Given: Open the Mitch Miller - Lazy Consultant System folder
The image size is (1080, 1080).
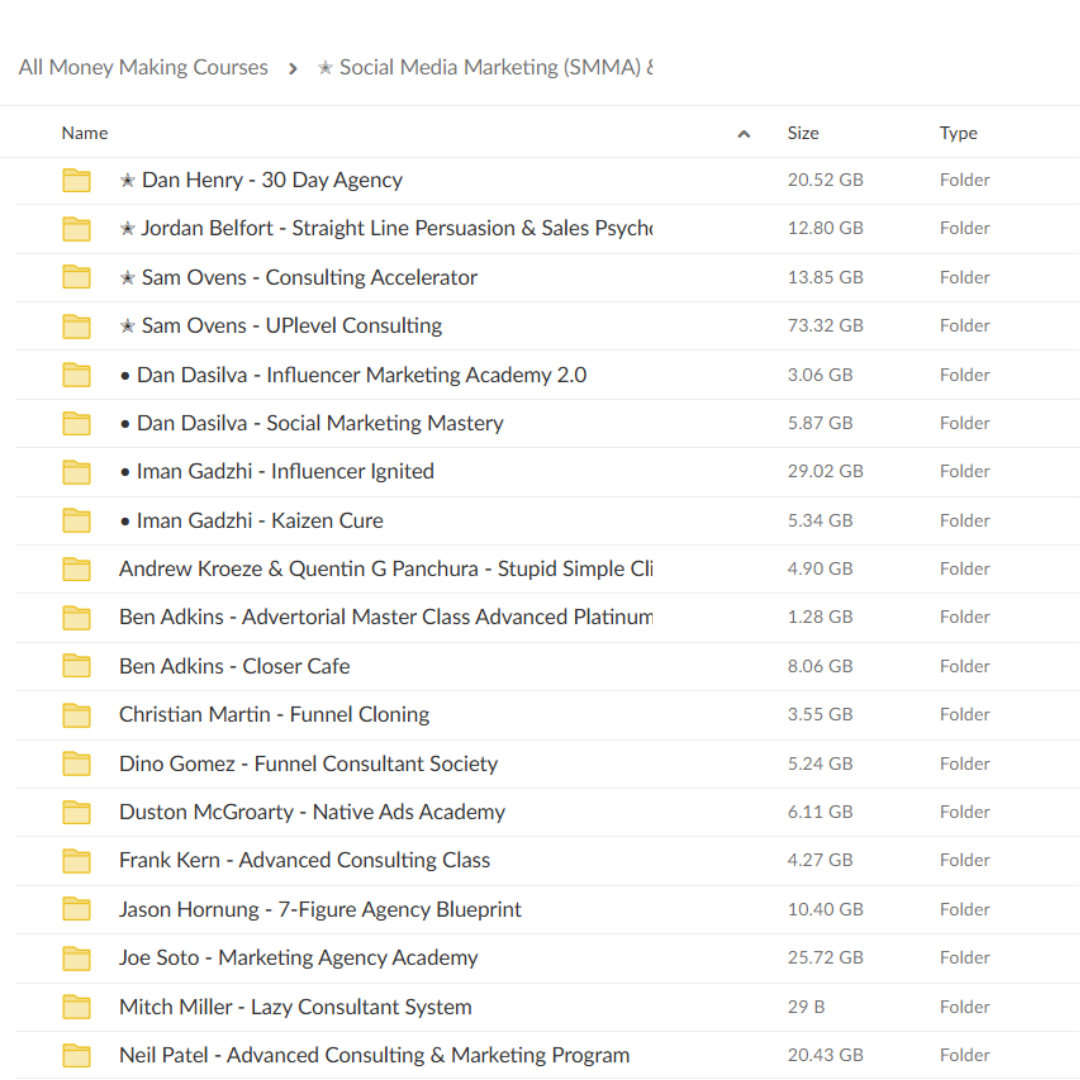Looking at the screenshot, I should pyautogui.click(x=295, y=1006).
